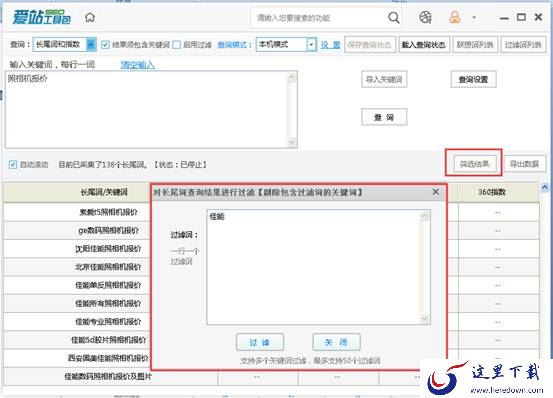Open the 联想词列表 button
The height and width of the screenshot is (398, 553).
[475, 45]
